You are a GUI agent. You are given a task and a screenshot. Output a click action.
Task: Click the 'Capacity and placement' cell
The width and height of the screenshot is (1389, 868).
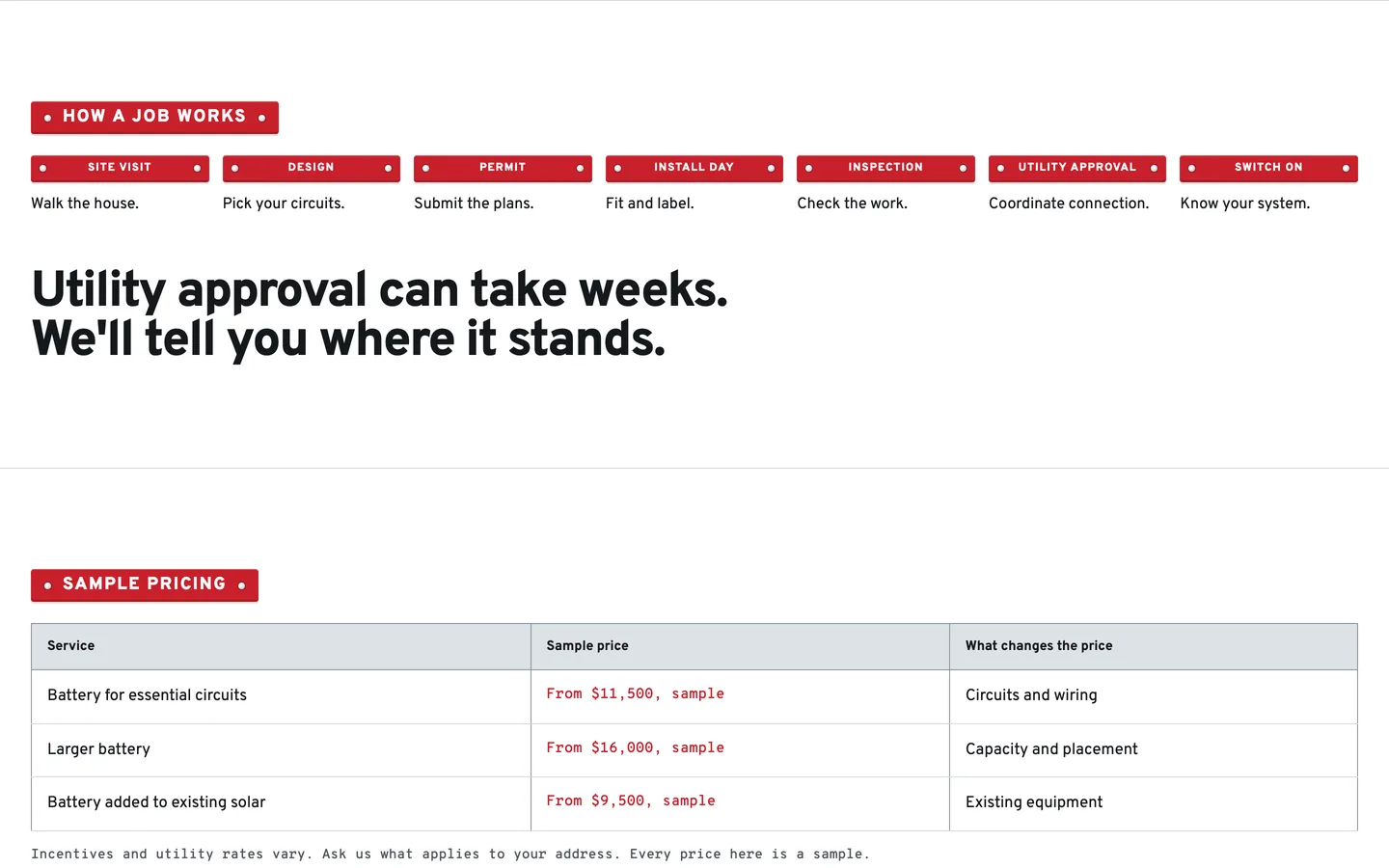click(x=1154, y=750)
